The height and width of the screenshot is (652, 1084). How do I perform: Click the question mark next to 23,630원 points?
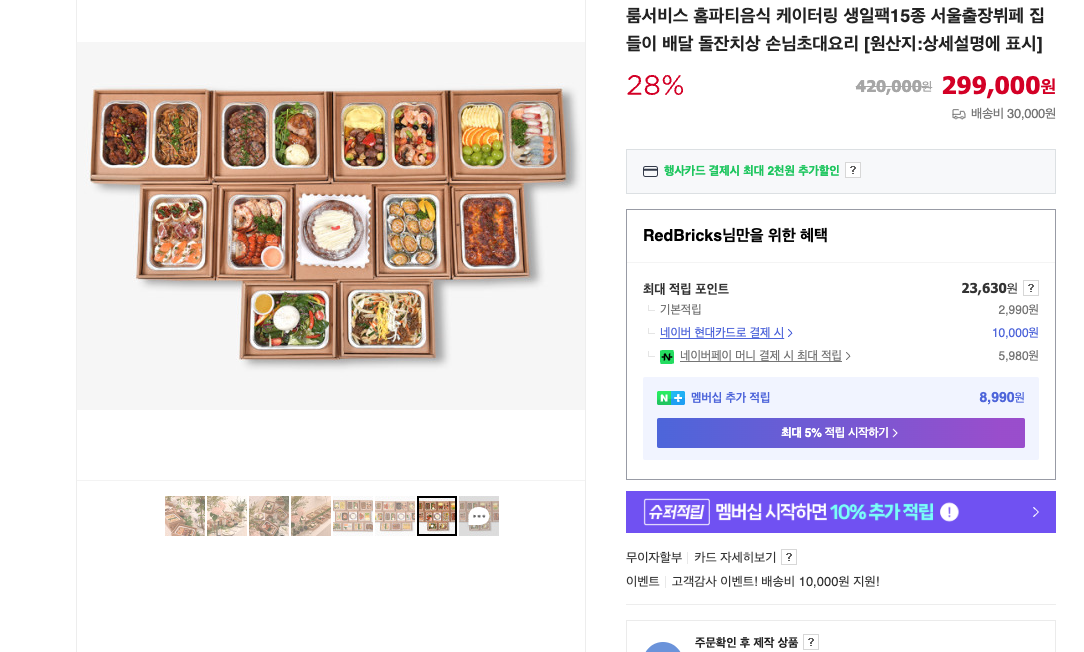pyautogui.click(x=1031, y=288)
